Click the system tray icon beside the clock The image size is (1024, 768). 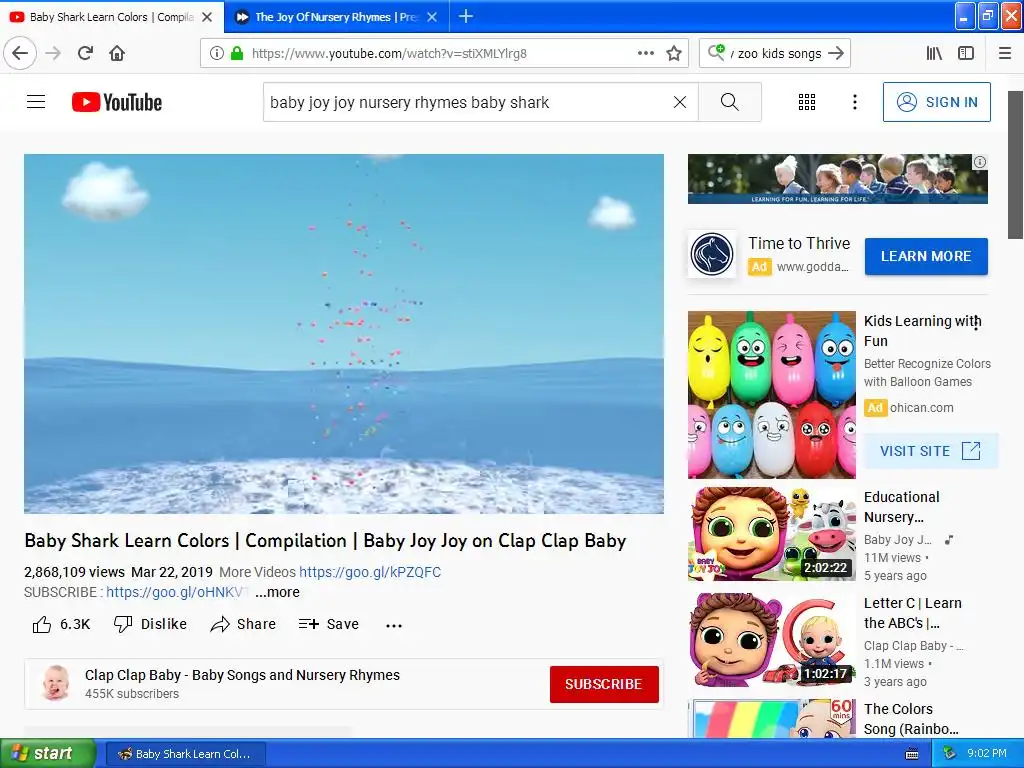[x=950, y=753]
